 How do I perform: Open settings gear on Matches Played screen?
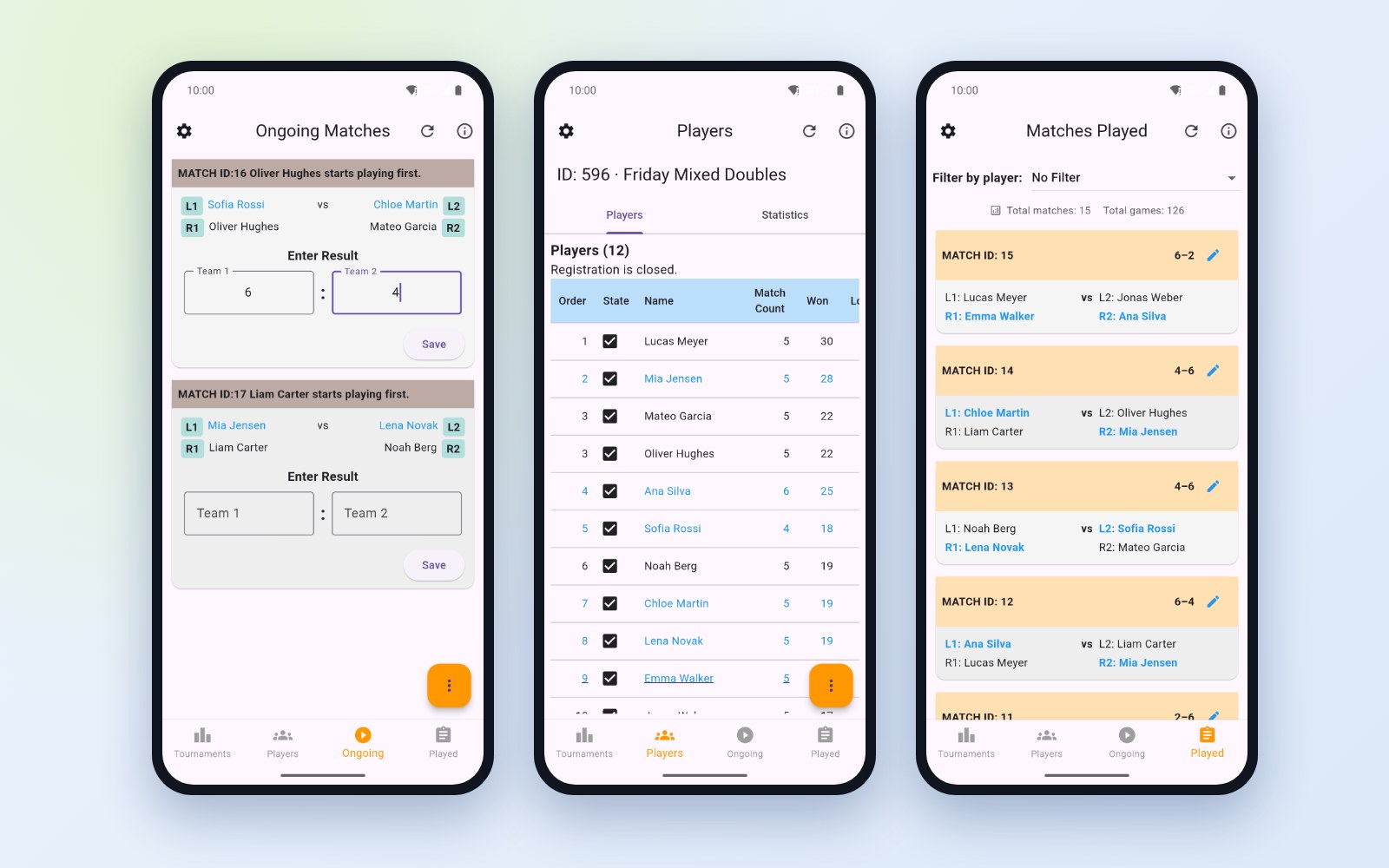click(948, 131)
